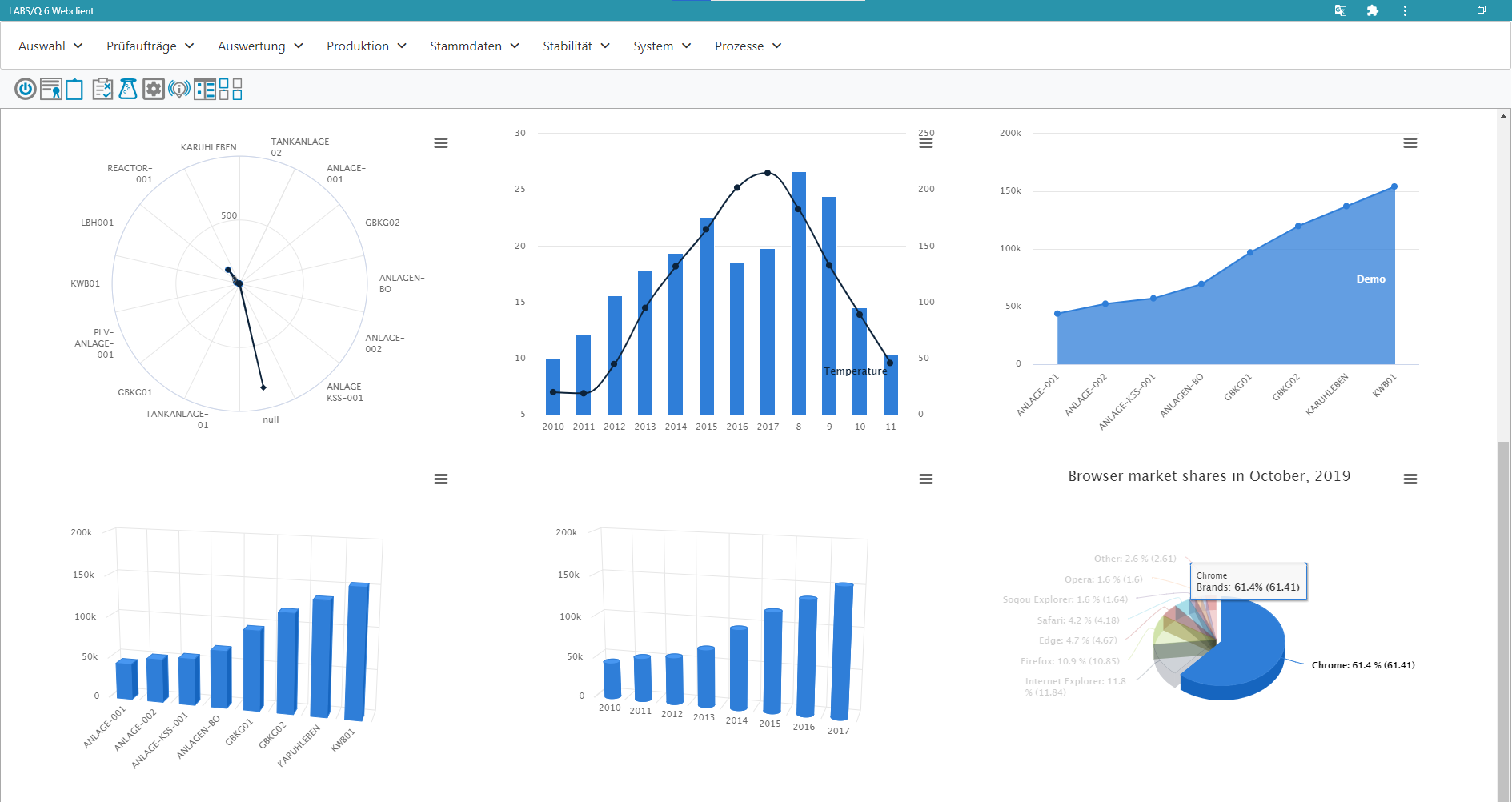Click the GBKG01 3D bar in plant chart
The width and height of the screenshot is (1512, 802).
(x=254, y=668)
